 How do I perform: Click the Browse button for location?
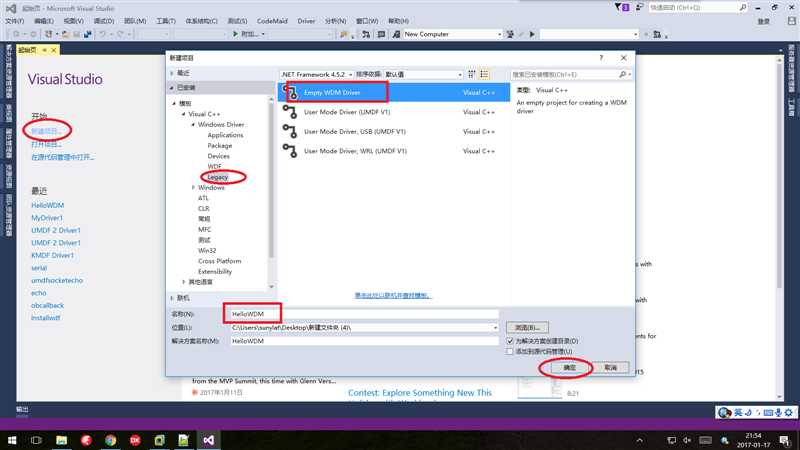(528, 328)
